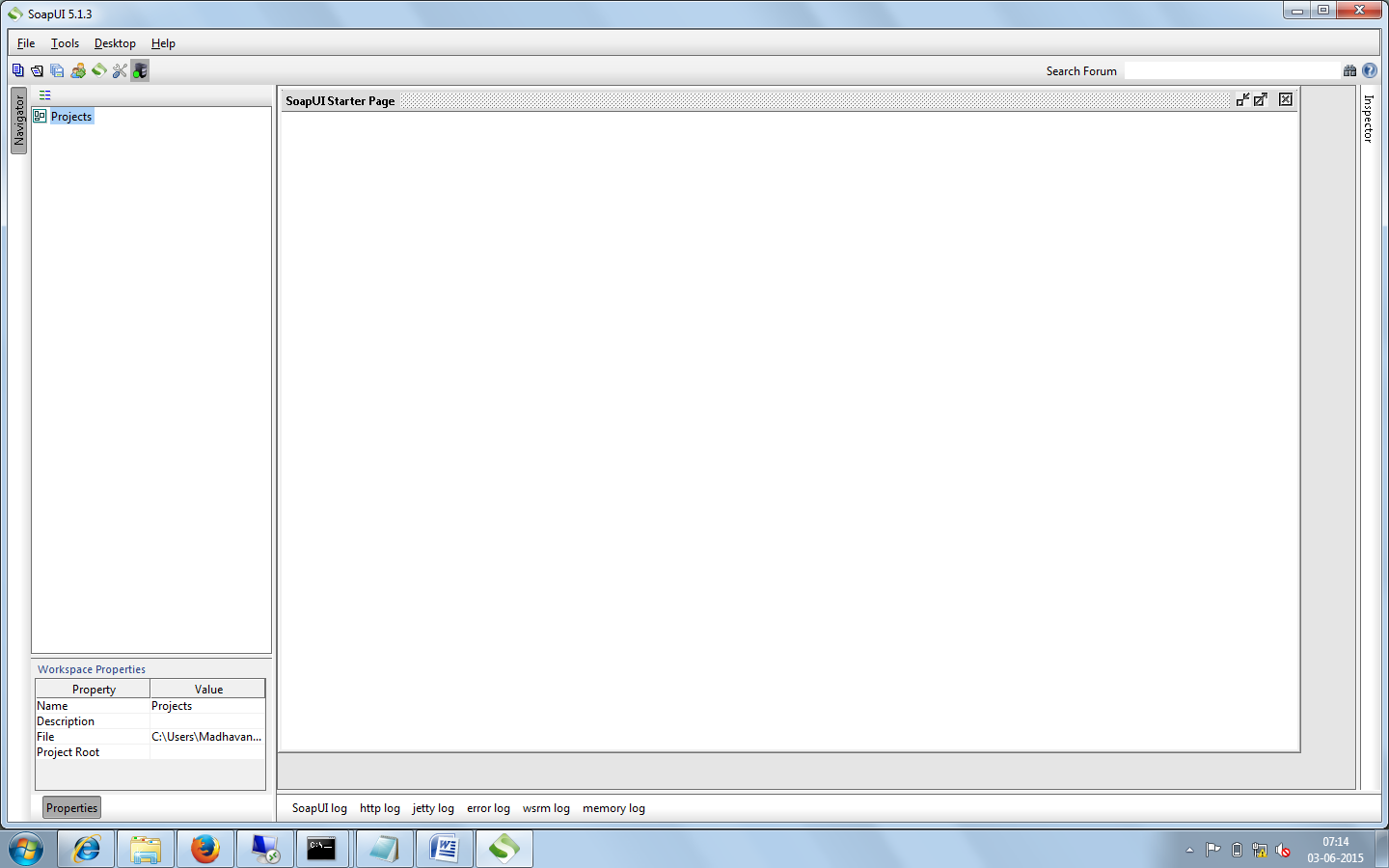Show the SoapUI log tab

click(x=319, y=808)
